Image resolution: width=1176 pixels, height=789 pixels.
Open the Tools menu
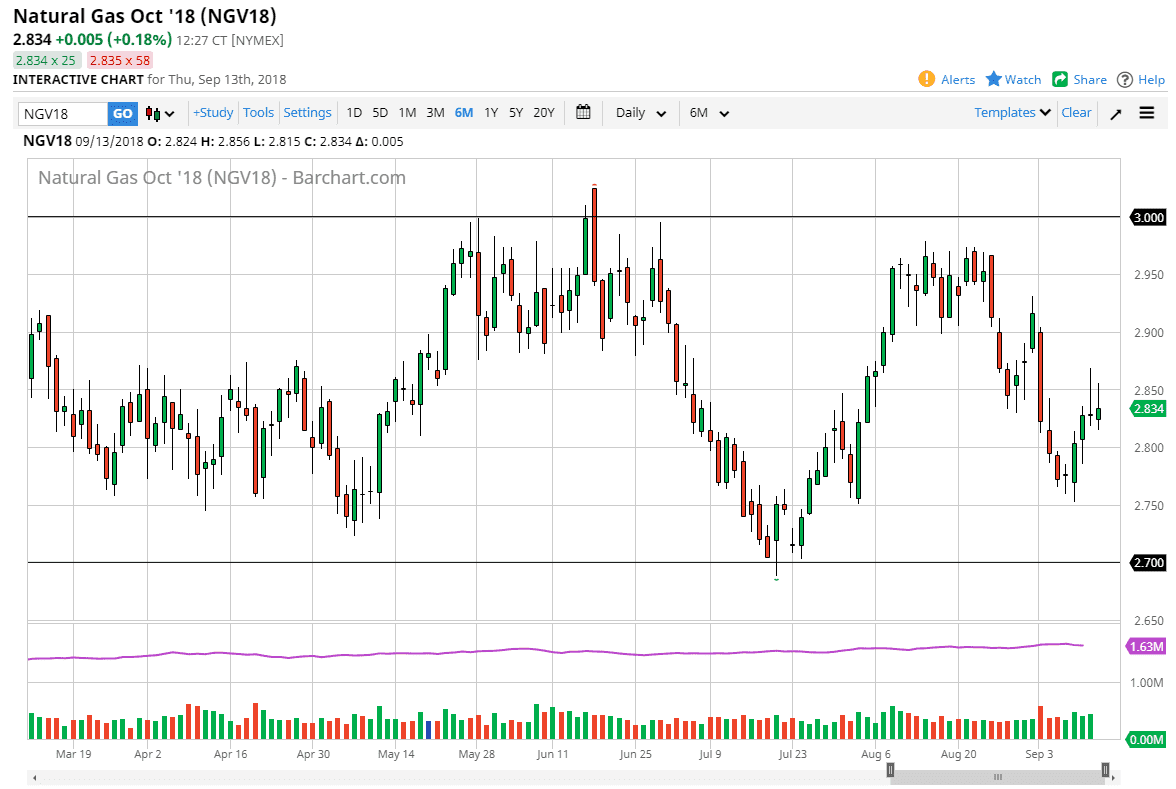pyautogui.click(x=258, y=113)
